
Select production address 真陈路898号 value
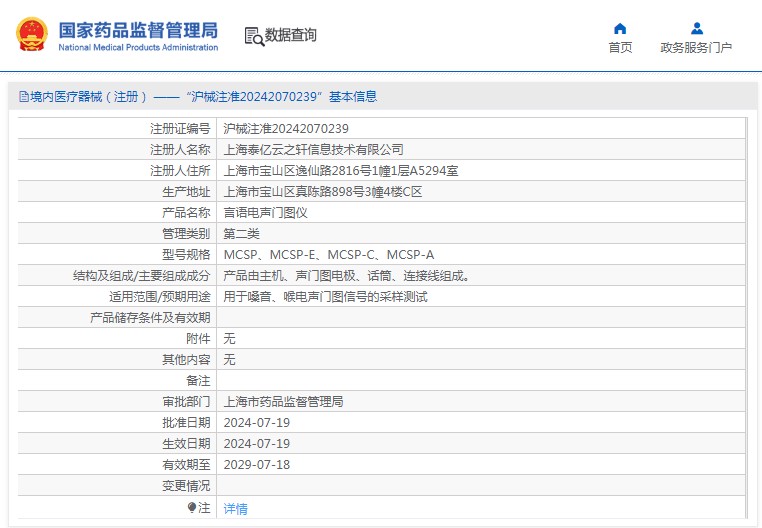(x=322, y=192)
